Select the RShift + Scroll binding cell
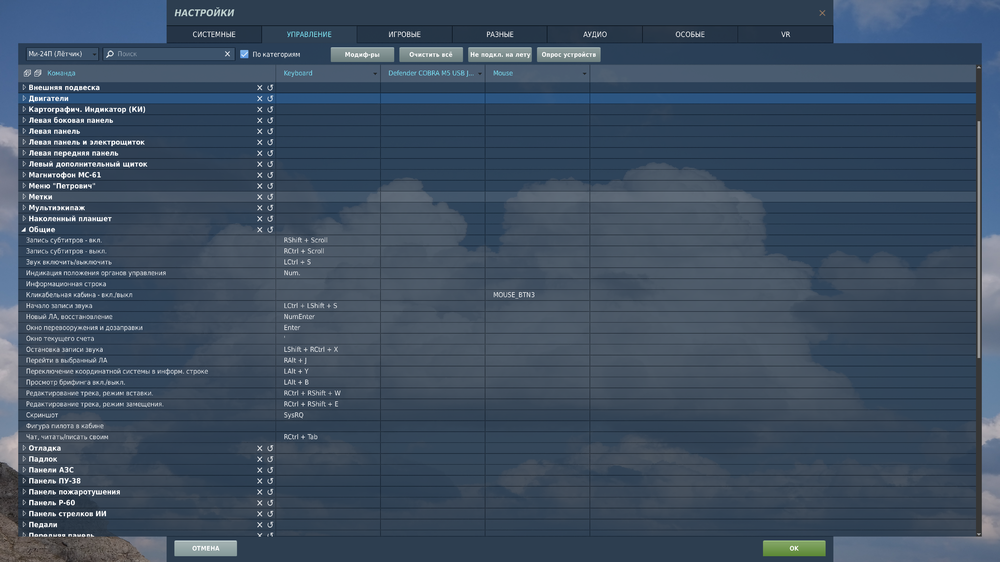The width and height of the screenshot is (1000, 562). [328, 240]
